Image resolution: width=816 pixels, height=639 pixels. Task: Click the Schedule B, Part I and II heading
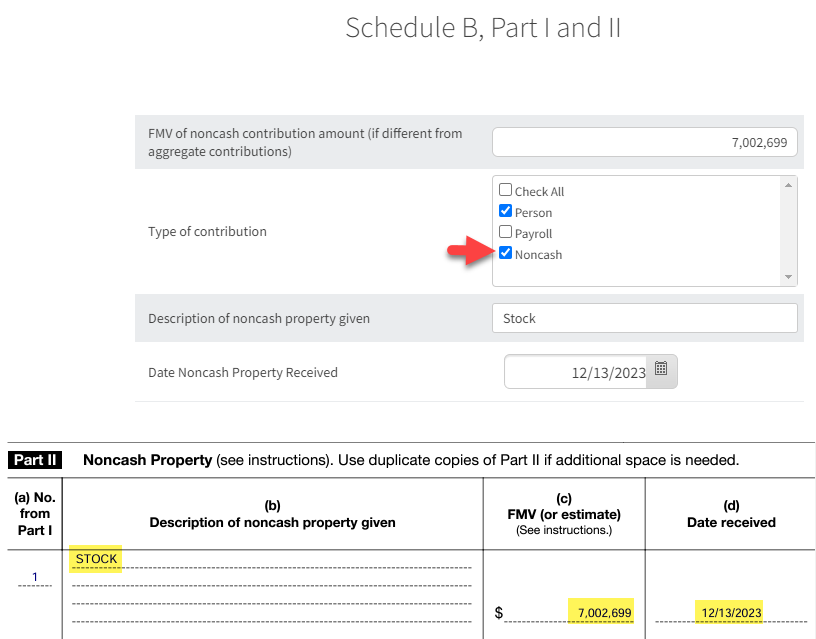click(x=483, y=28)
